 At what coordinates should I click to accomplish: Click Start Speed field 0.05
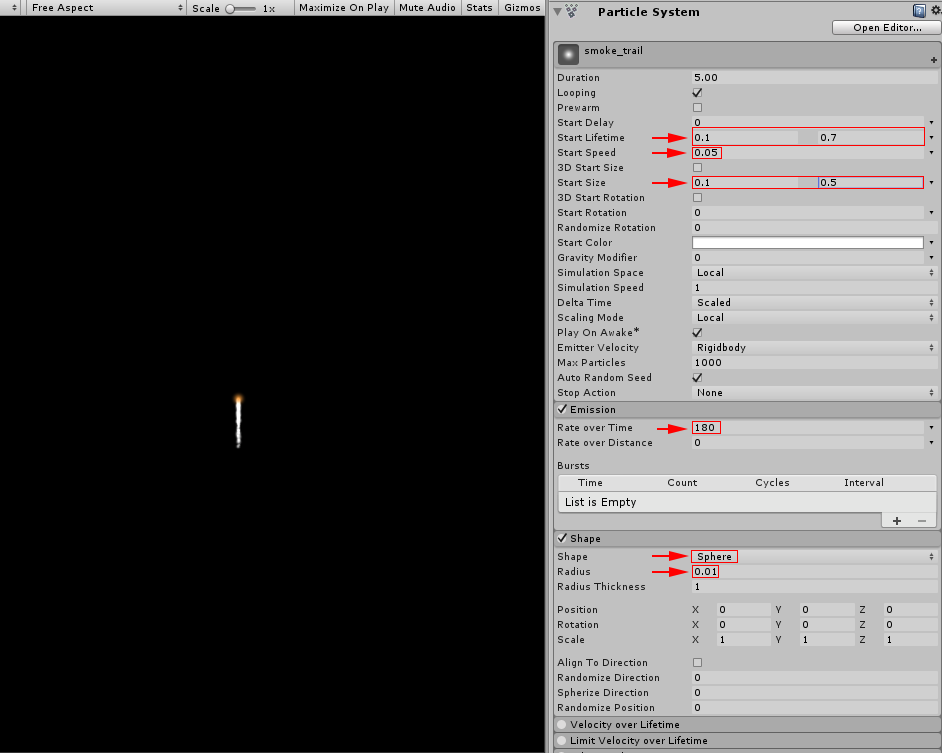[807, 153]
